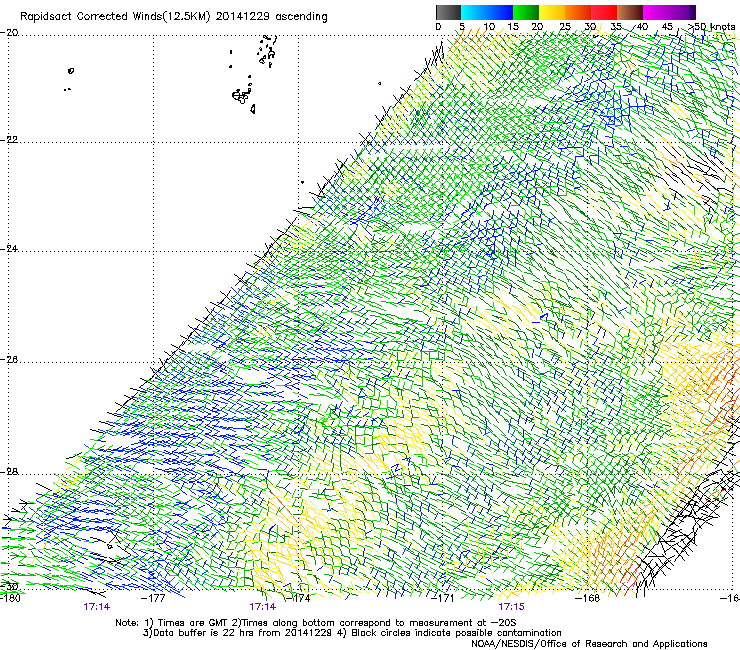This screenshot has height=650, width=740.
Task: Click the '-30' latitude axis label
Action: 9,587
